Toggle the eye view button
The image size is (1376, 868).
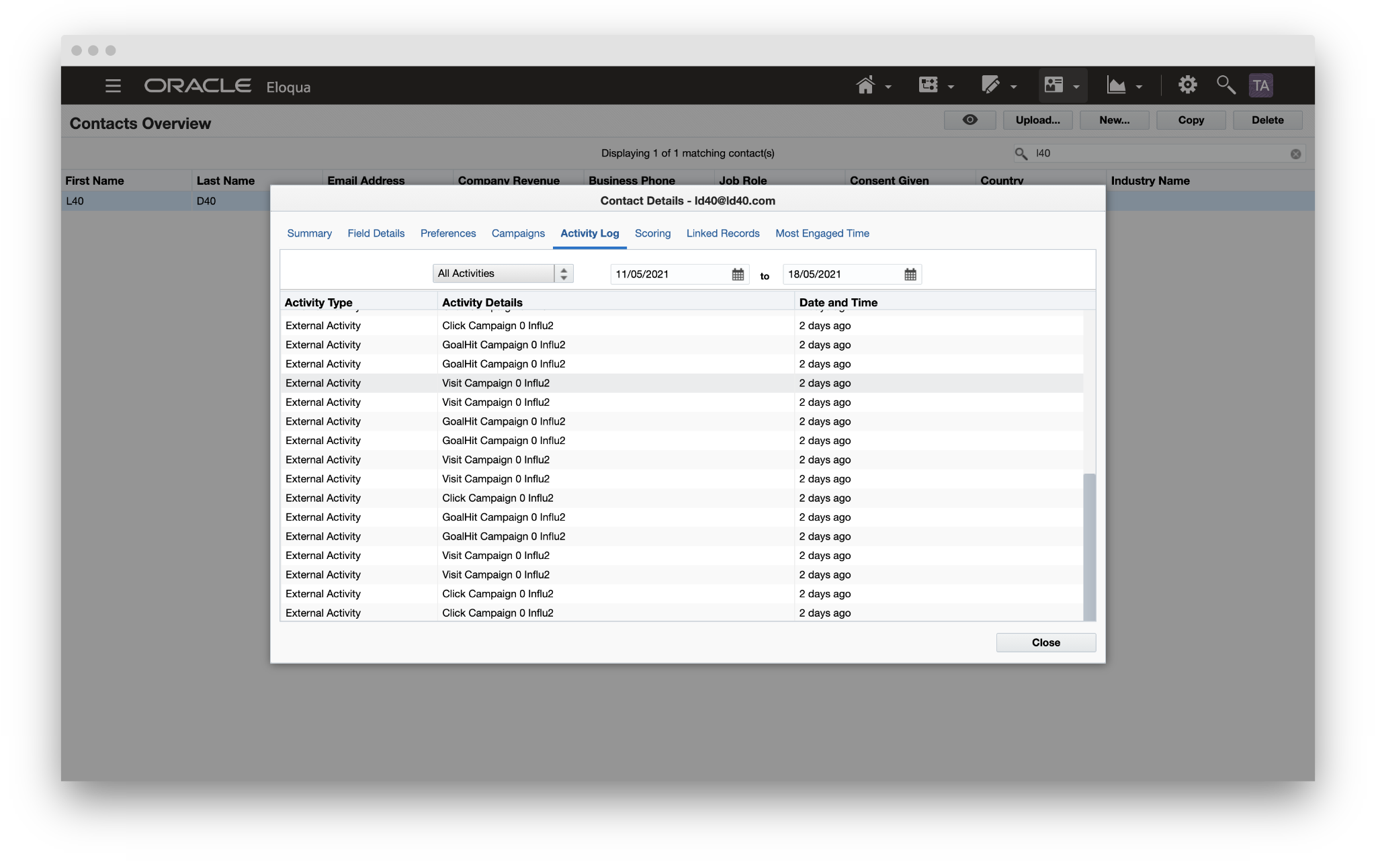(970, 120)
